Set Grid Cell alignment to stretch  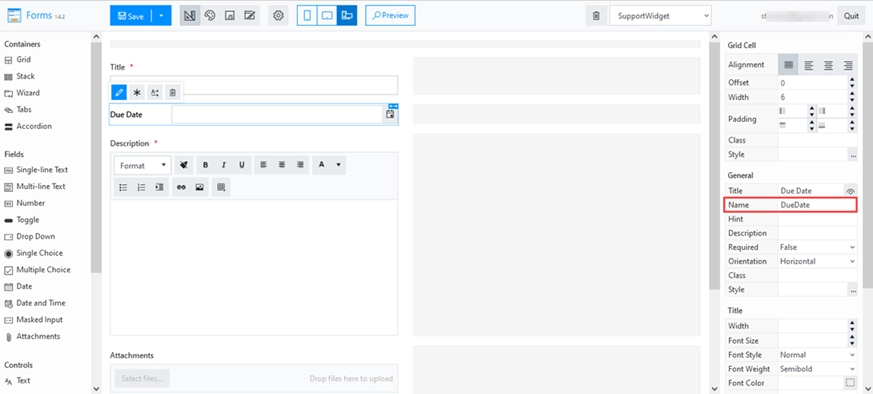[788, 65]
